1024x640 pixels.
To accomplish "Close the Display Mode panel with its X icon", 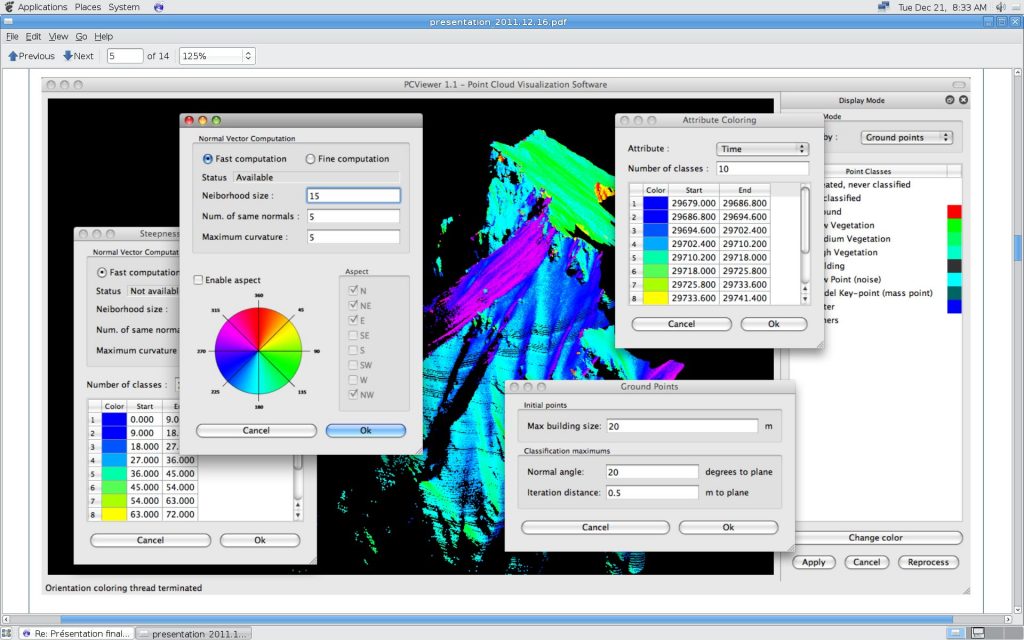I will 963,100.
